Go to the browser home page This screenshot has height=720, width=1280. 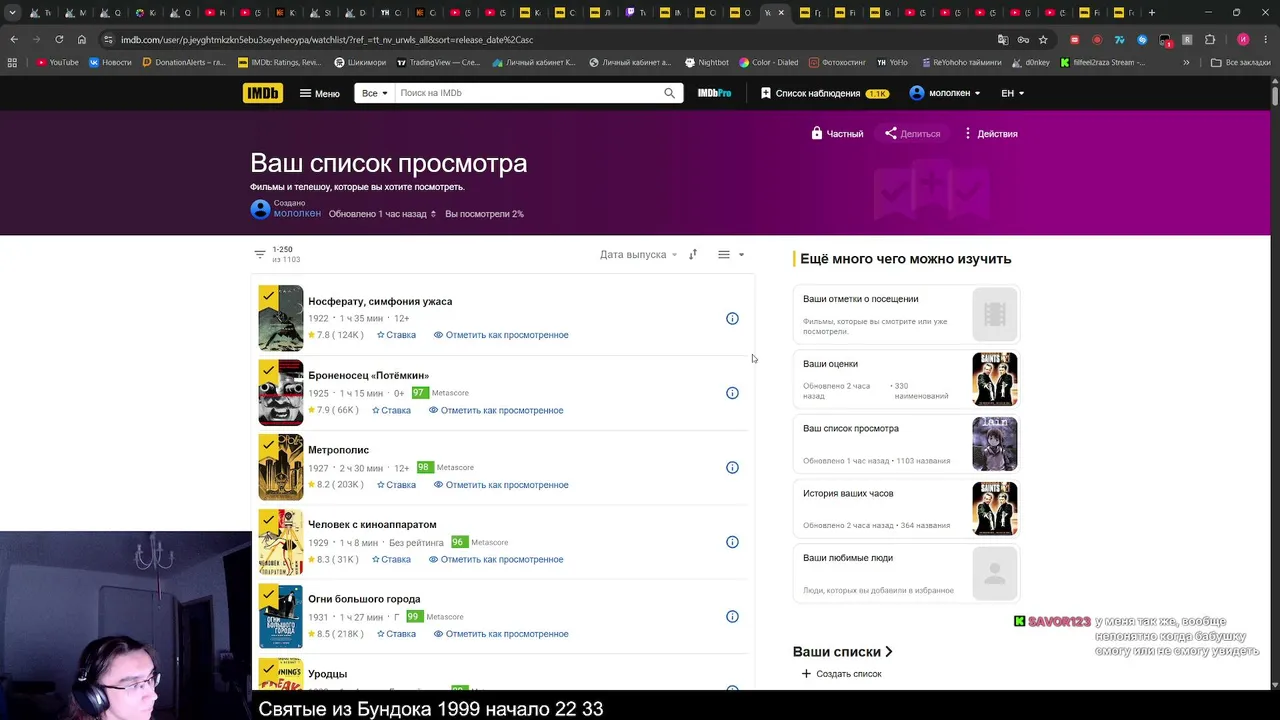(82, 40)
